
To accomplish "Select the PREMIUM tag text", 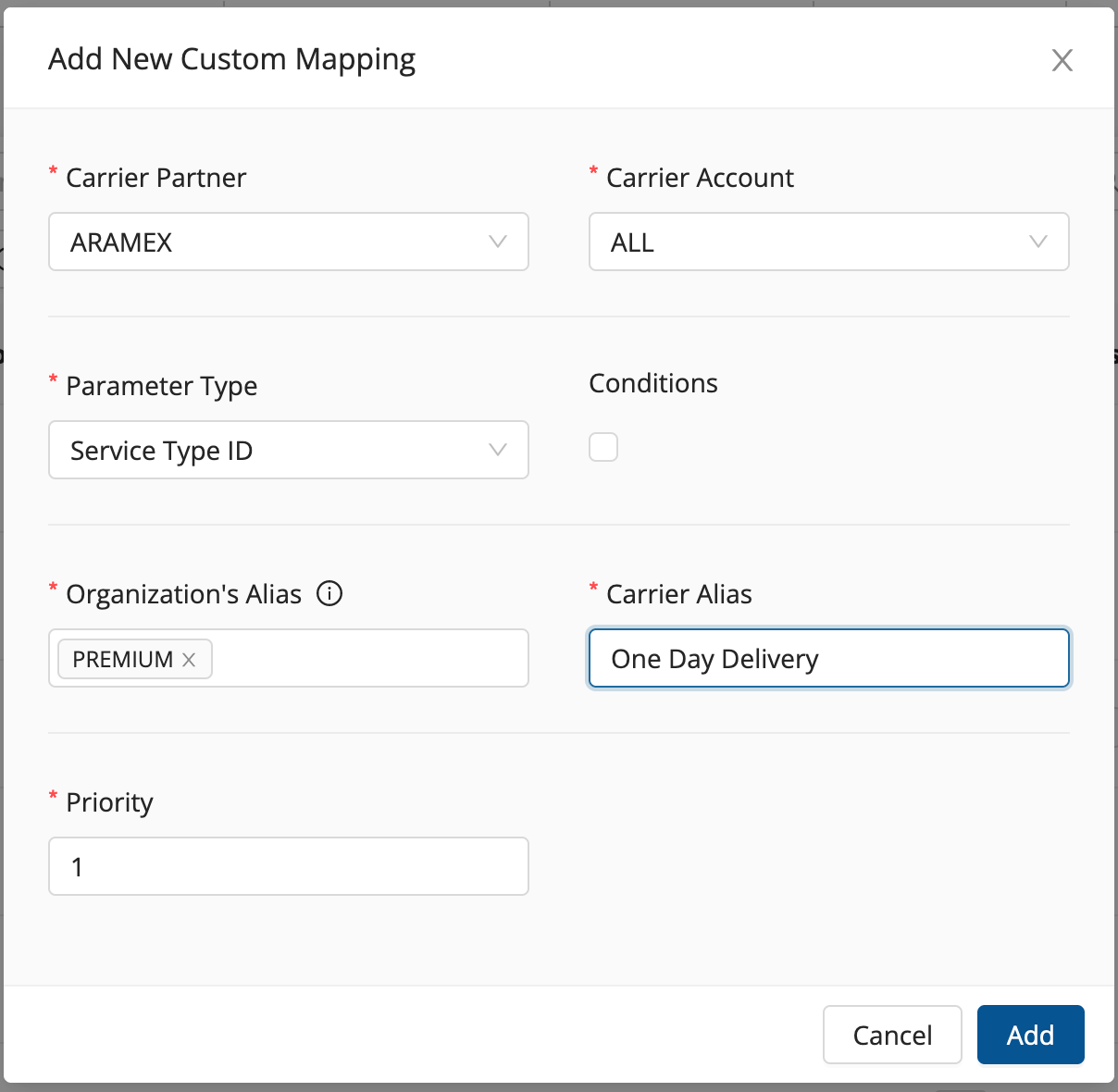I will [122, 659].
